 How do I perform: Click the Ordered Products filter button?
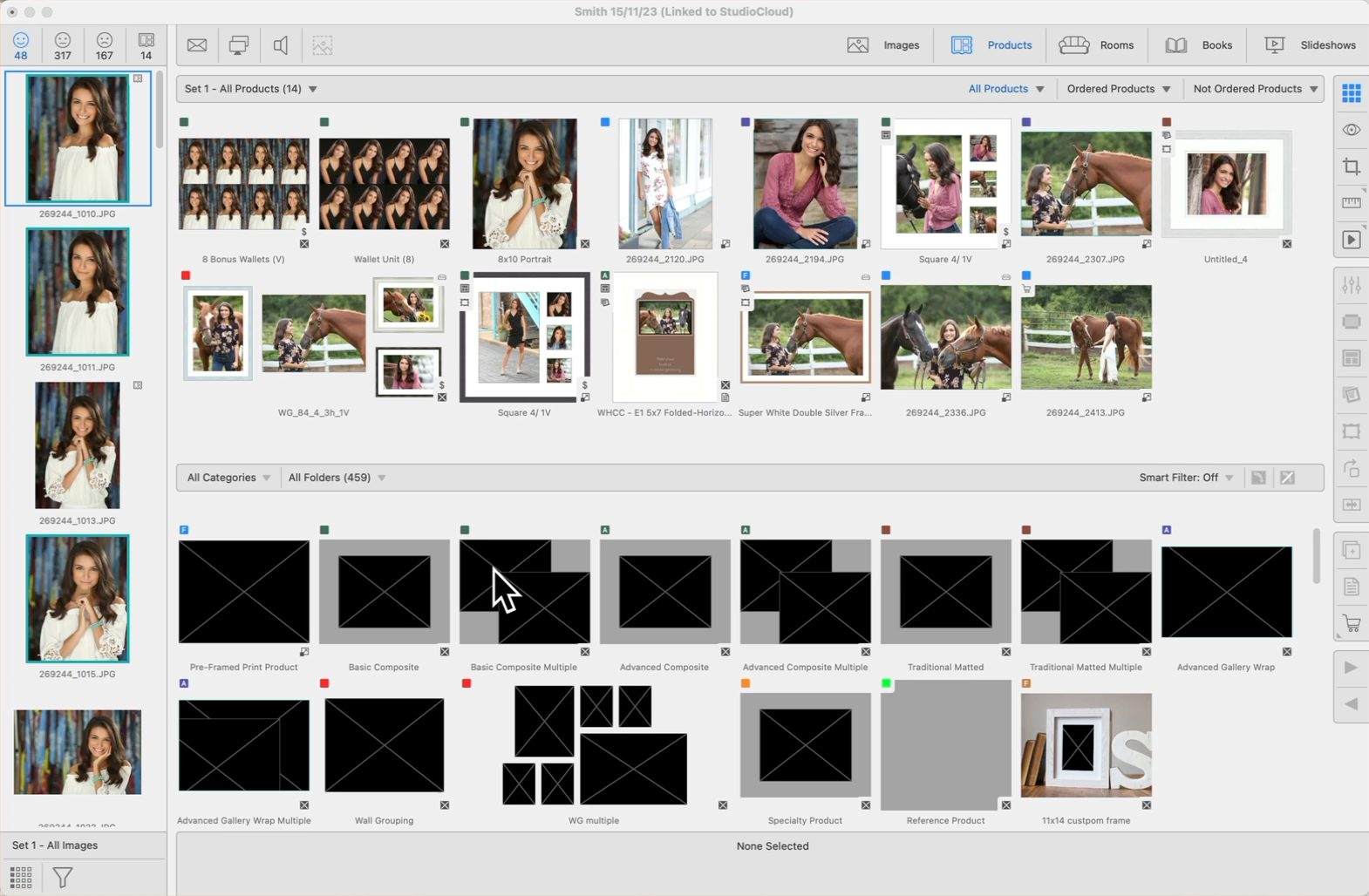tap(1119, 89)
